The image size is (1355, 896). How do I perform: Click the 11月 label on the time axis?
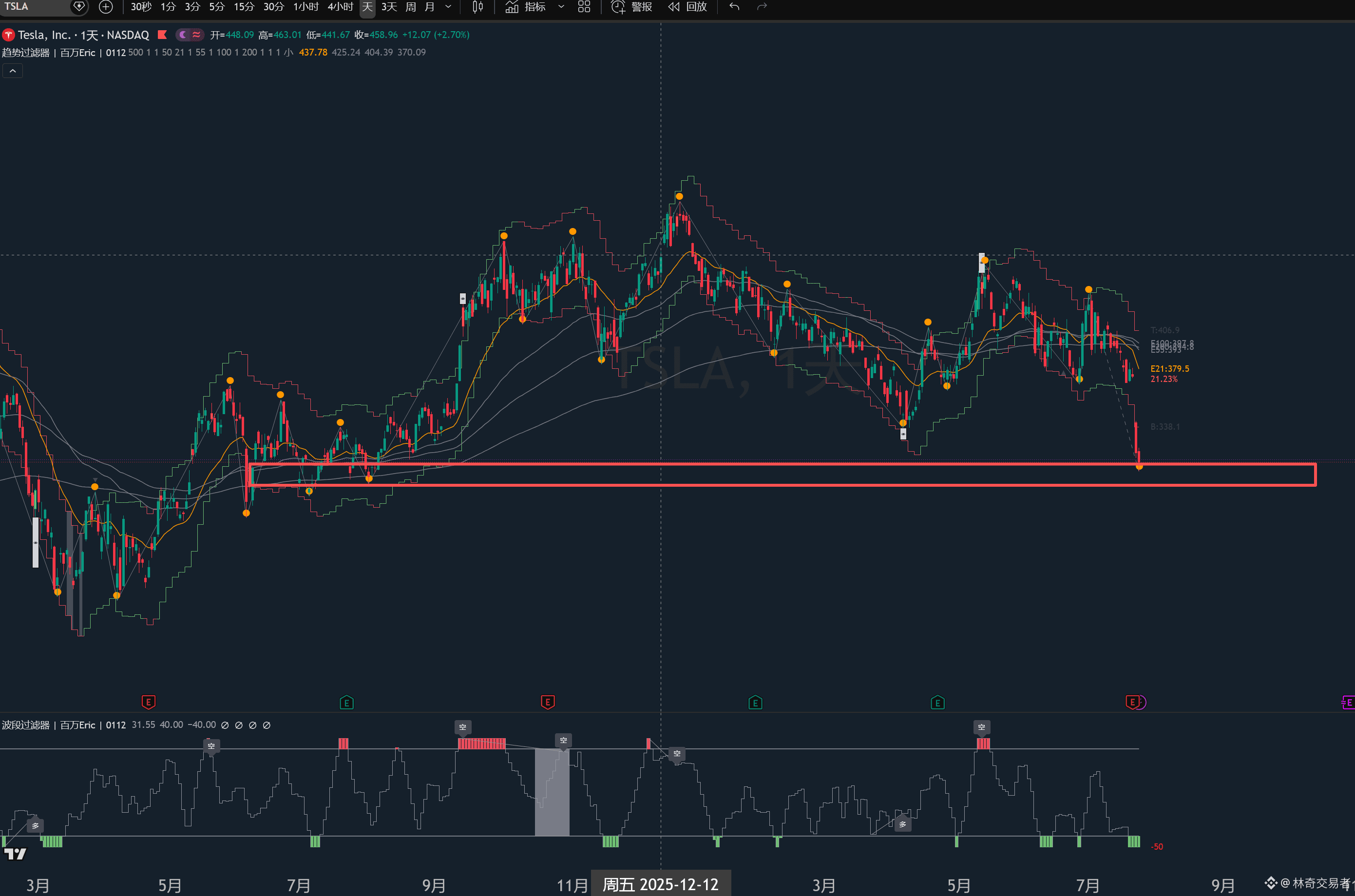pos(573,886)
